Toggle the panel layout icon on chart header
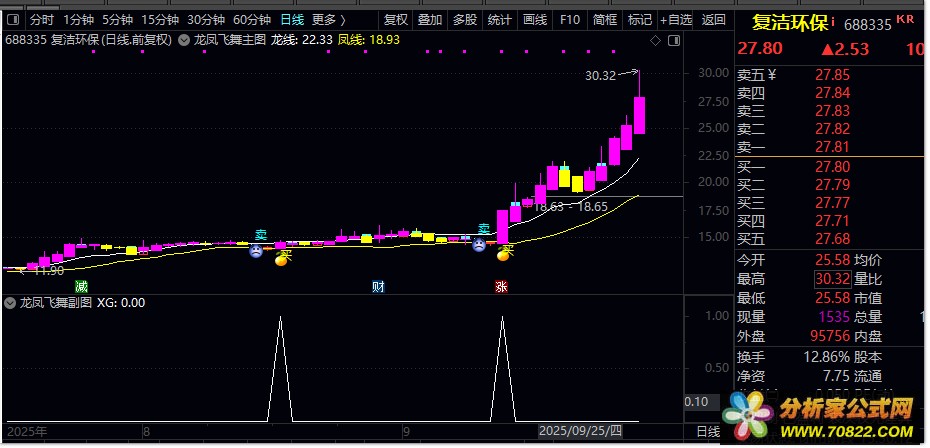The height and width of the screenshot is (448, 930). [x=673, y=41]
